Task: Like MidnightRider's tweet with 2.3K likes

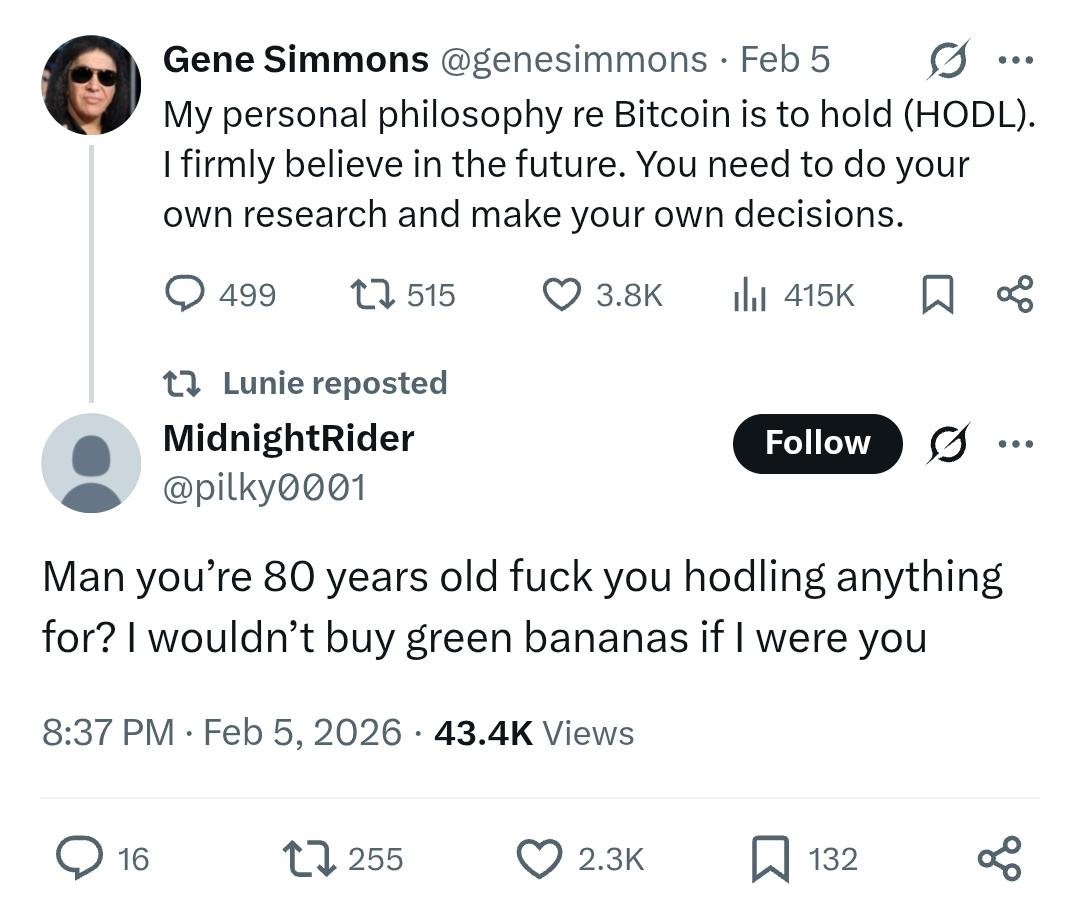Action: 540,858
